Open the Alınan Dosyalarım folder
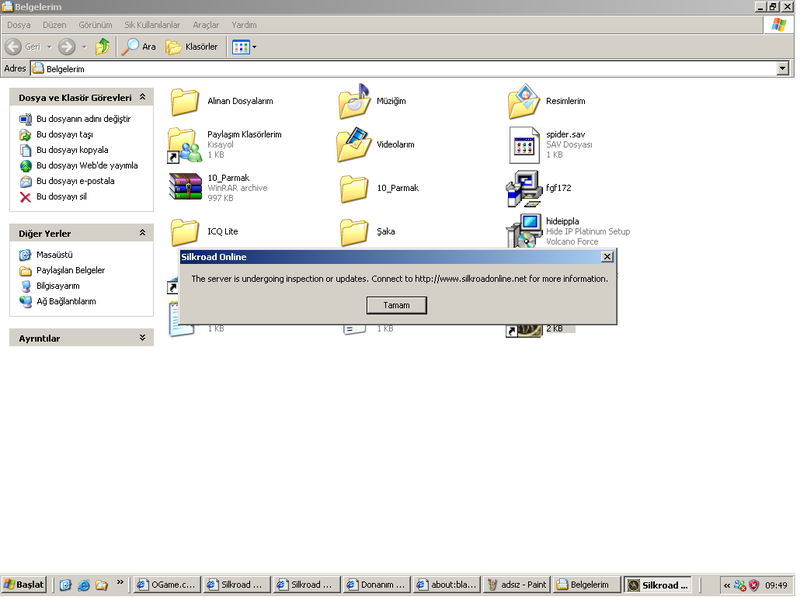This screenshot has width=800, height=597. tap(185, 102)
